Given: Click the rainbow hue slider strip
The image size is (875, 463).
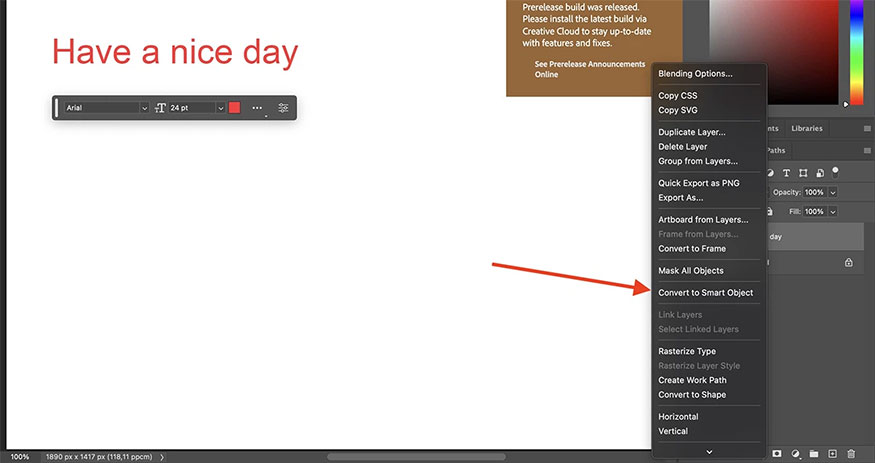Looking at the screenshot, I should pos(857,50).
